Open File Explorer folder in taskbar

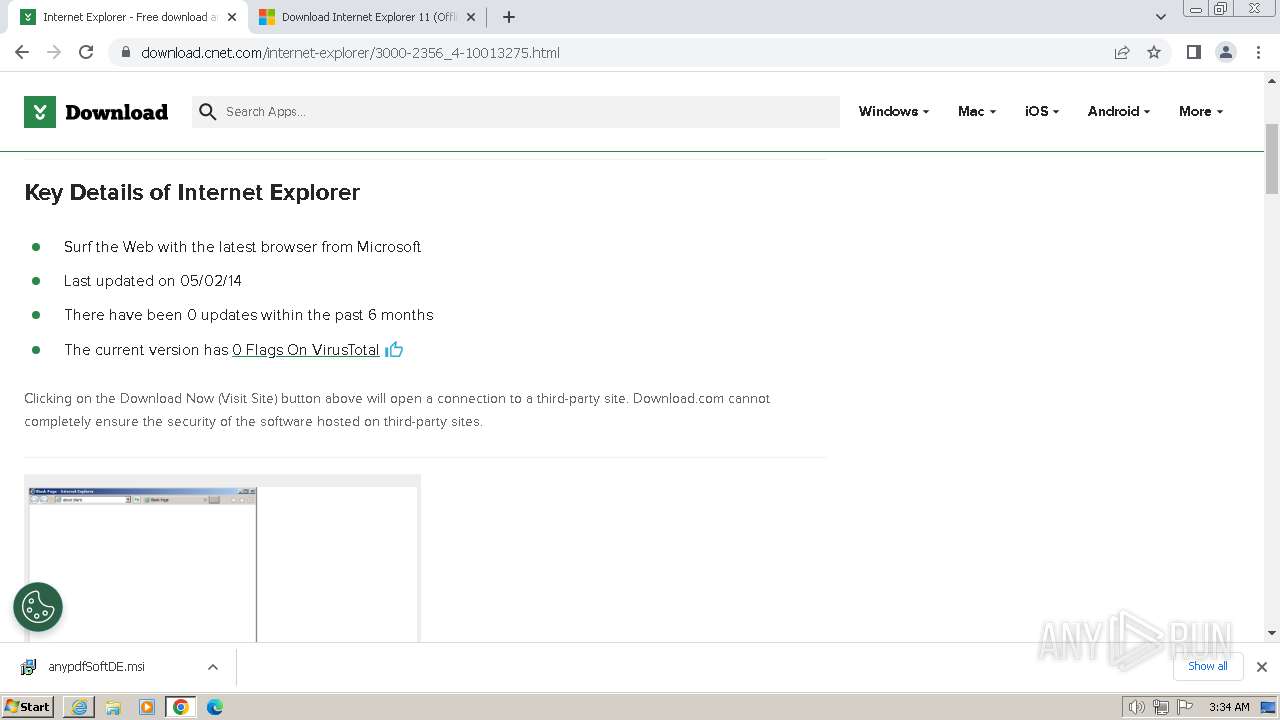113,707
